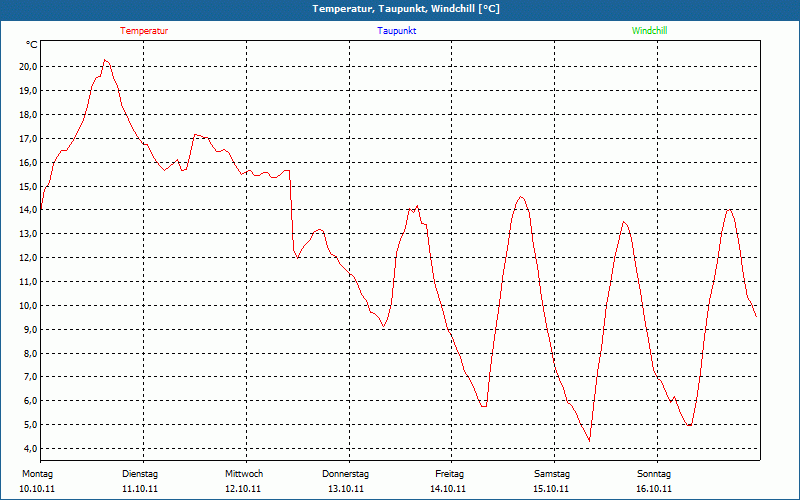This screenshot has height=500, width=800.
Task: Click the 16,0 y-axis label
Action: (28, 163)
